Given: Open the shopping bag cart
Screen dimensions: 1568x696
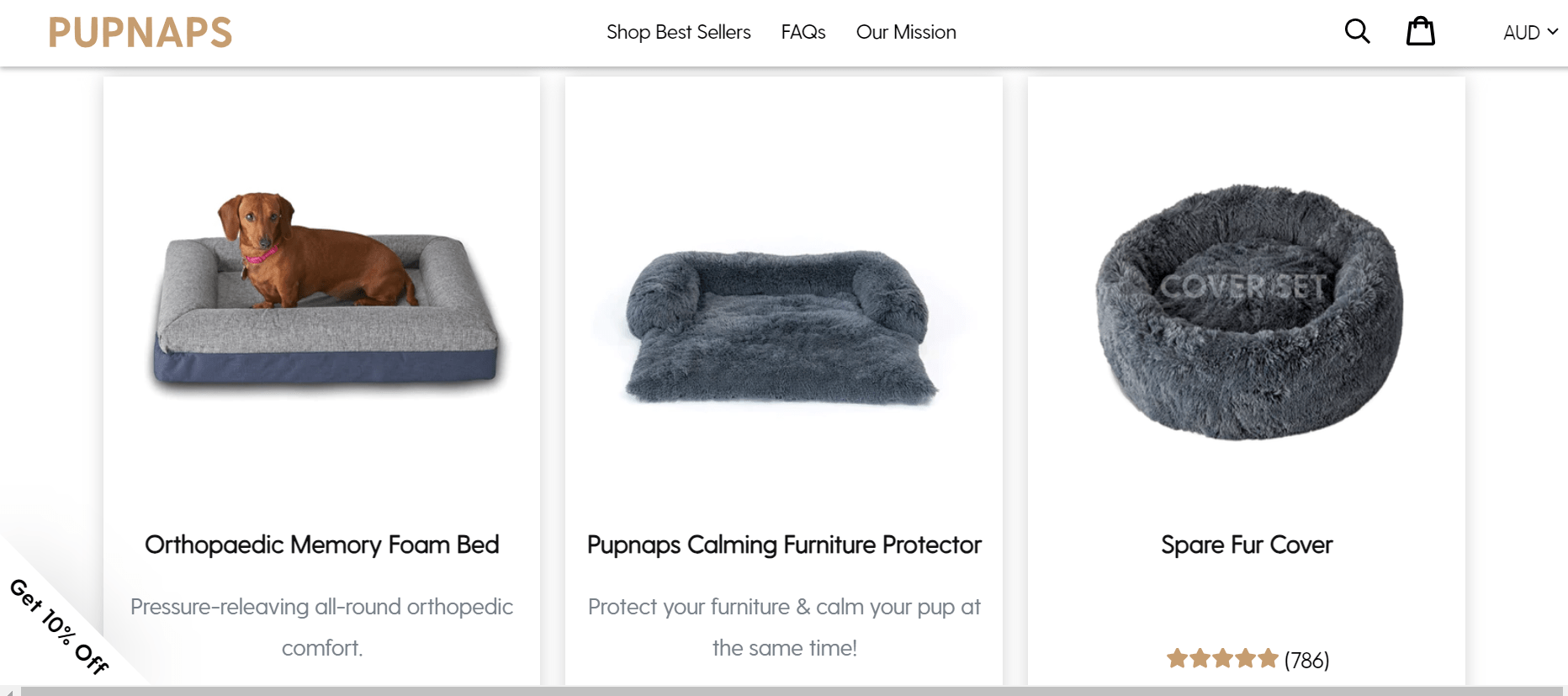Looking at the screenshot, I should point(1421,32).
